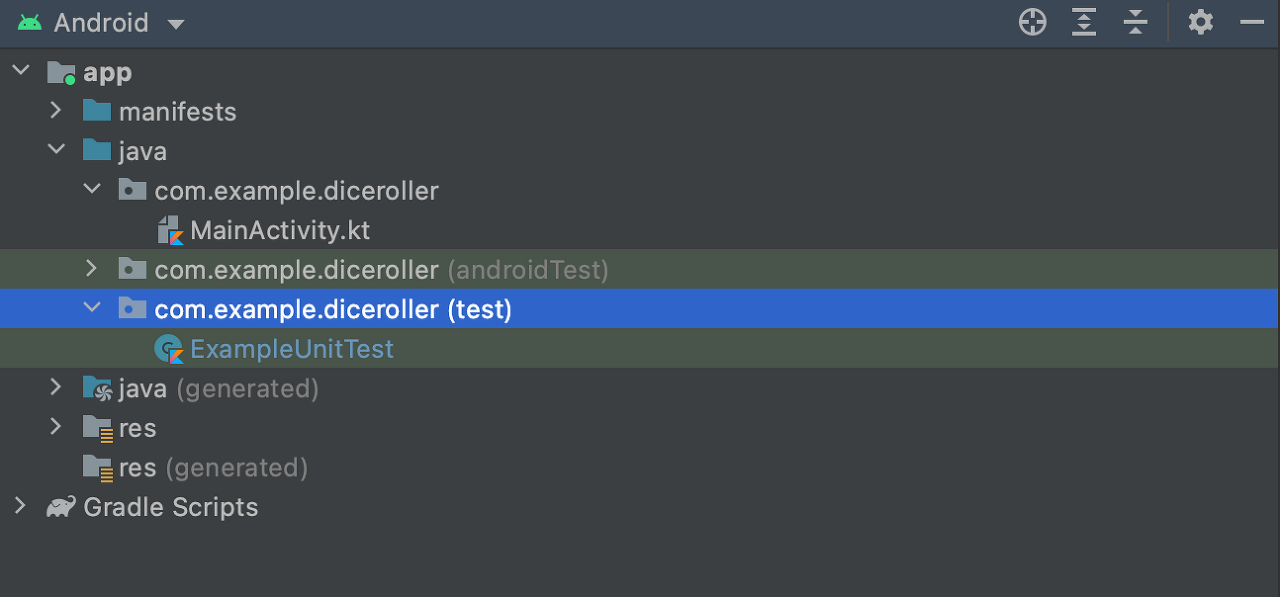Select the res (generated) folder
The width and height of the screenshot is (1280, 597).
click(213, 467)
